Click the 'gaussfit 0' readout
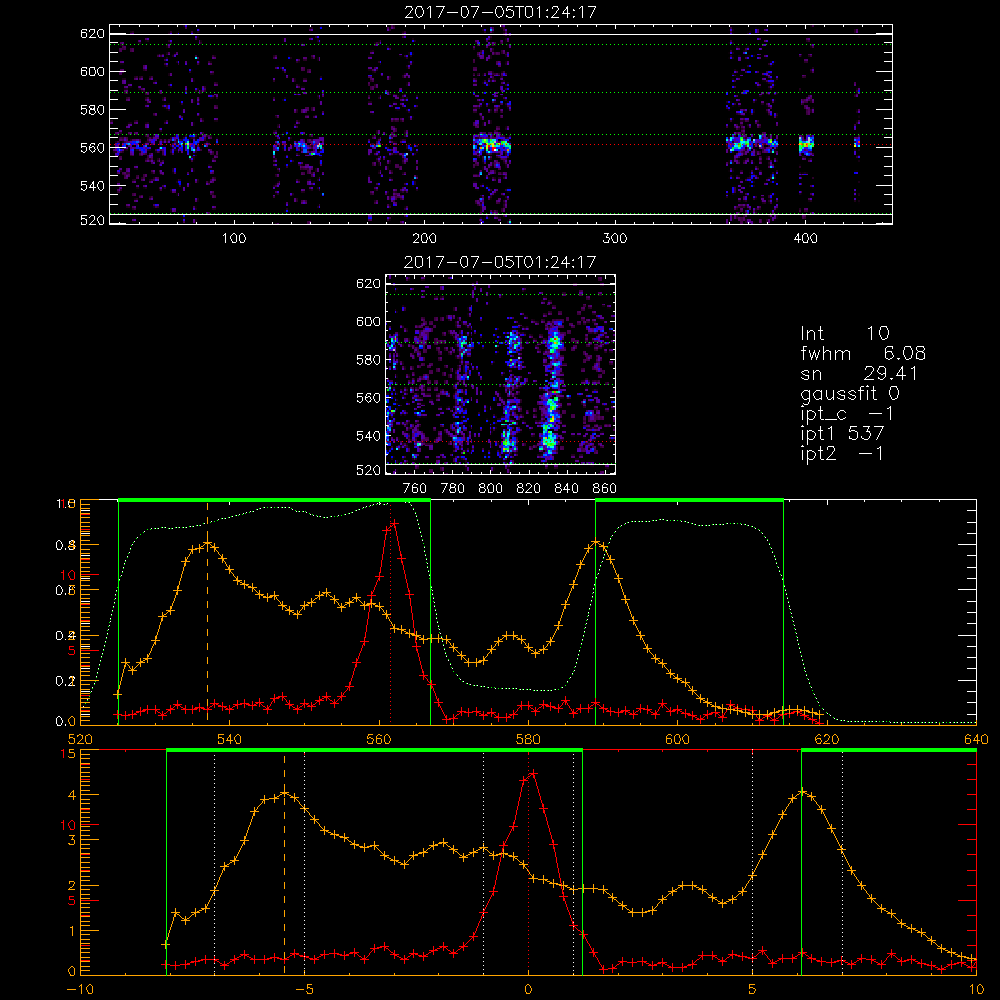Image resolution: width=1000 pixels, height=1000 pixels. tap(850, 393)
